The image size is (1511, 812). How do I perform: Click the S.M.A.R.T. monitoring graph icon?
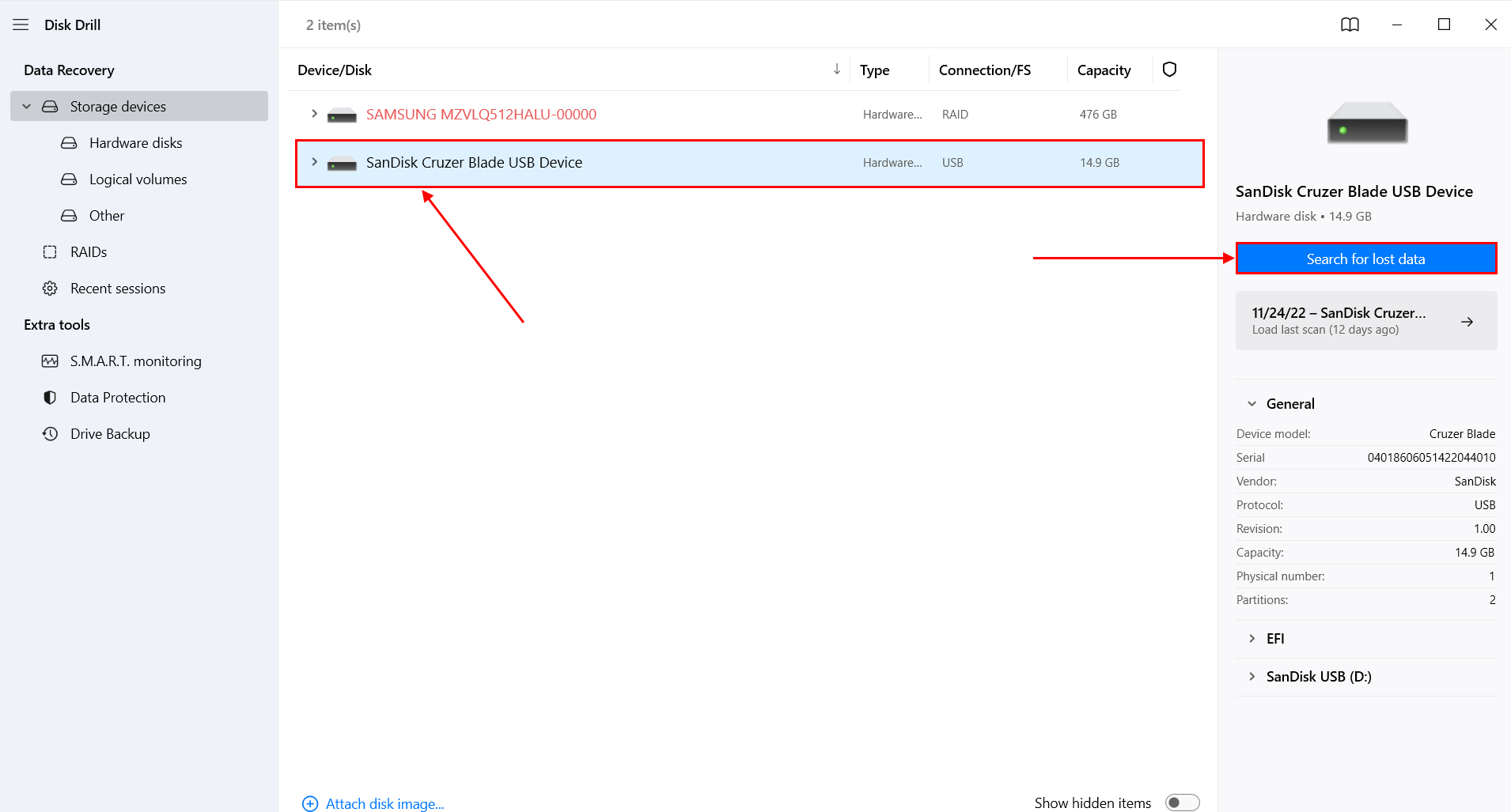(50, 361)
